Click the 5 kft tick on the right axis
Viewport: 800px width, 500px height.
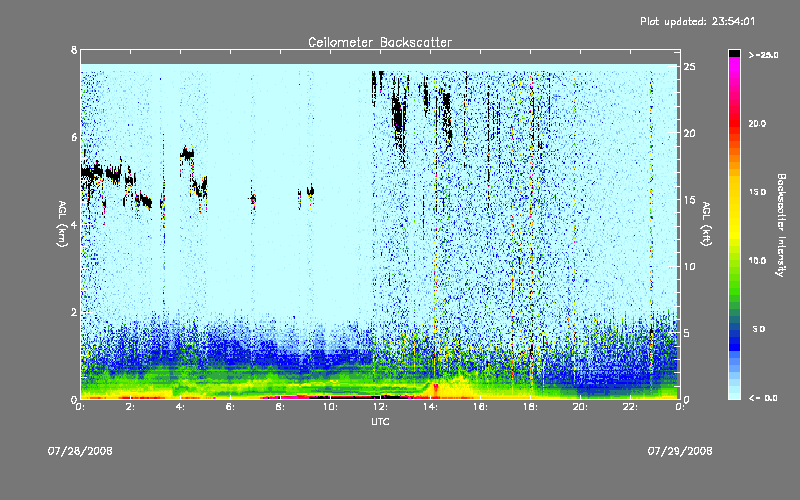click(687, 333)
